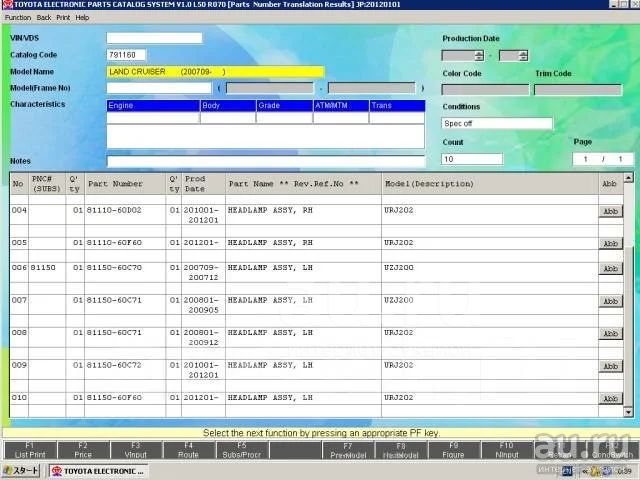This screenshot has width=640, height=480.
Task: Click the VIN/VDS input field
Action: click(154, 38)
